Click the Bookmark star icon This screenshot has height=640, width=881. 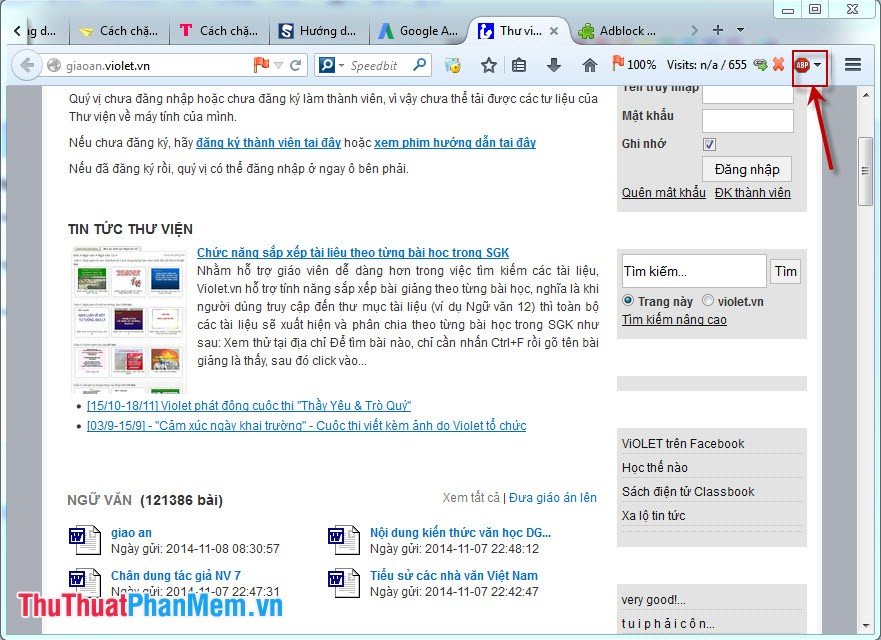pyautogui.click(x=487, y=67)
